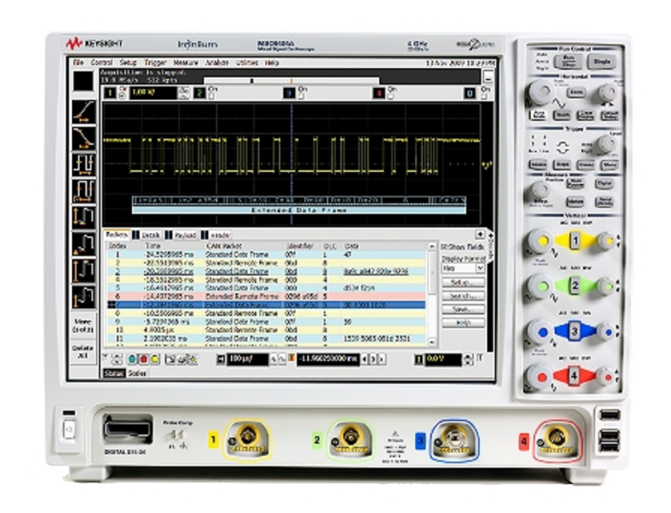Click the front power button
Image resolution: width=671 pixels, height=513 pixels.
pos(68,429)
